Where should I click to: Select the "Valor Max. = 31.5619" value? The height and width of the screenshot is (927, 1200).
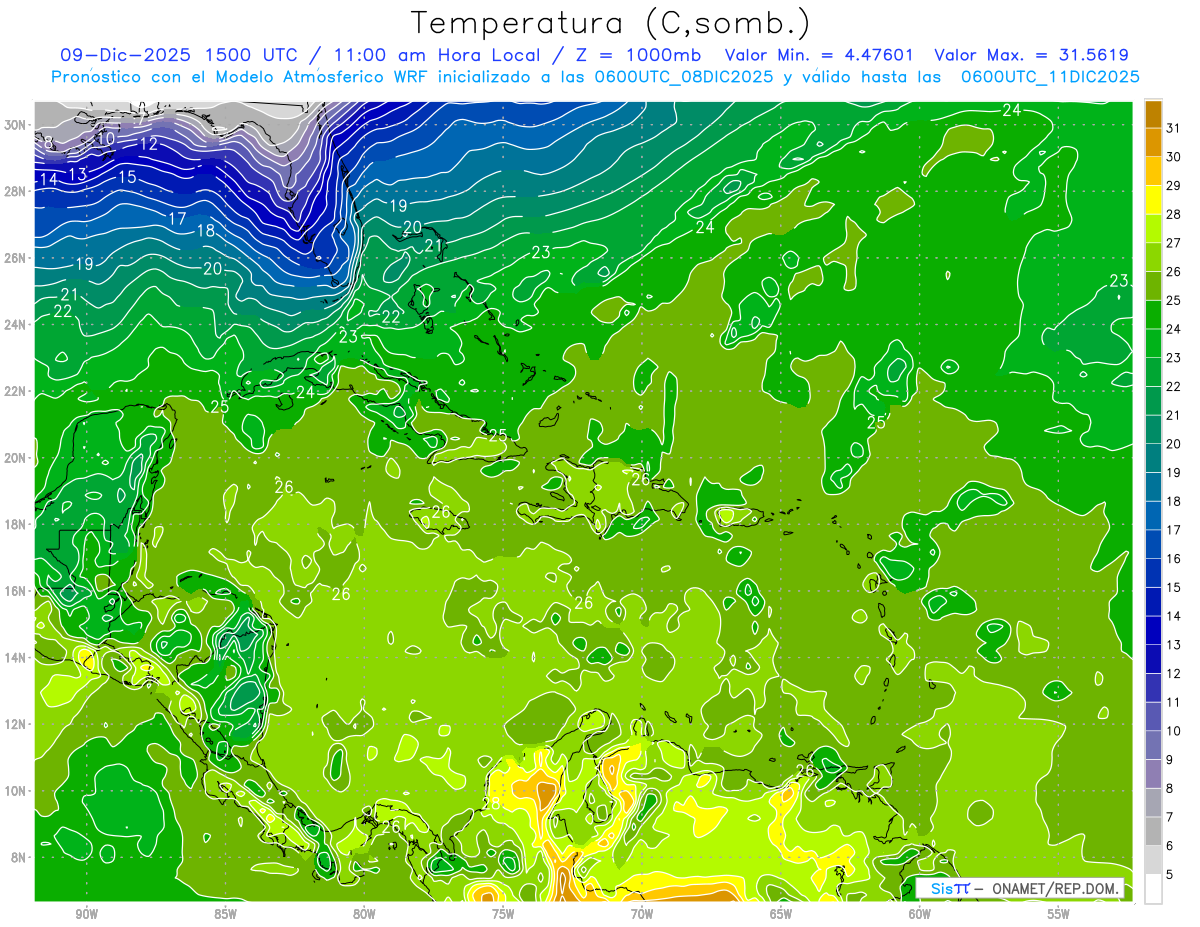coord(1031,55)
